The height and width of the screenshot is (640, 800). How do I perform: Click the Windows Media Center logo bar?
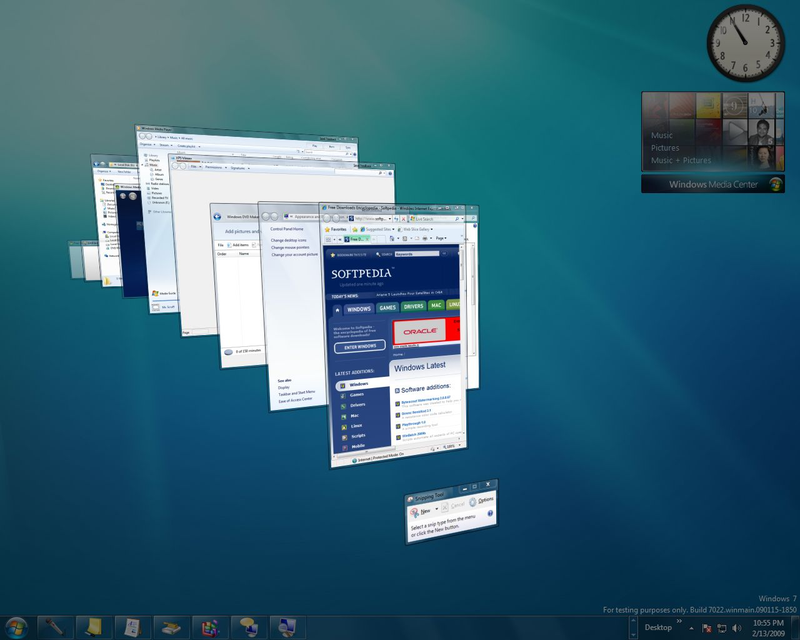713,184
